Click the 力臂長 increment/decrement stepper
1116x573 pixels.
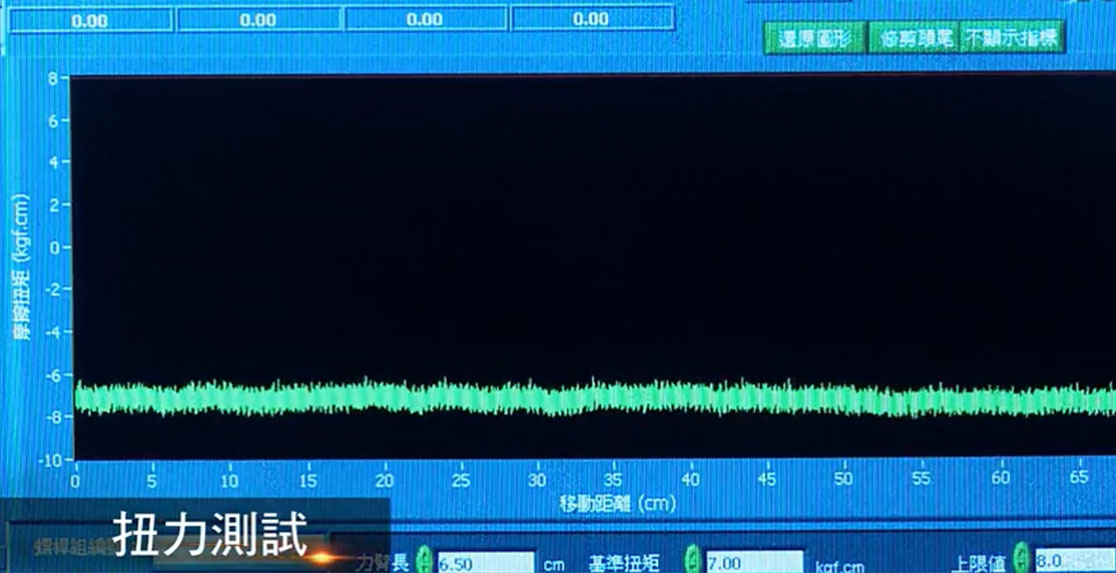423,558
